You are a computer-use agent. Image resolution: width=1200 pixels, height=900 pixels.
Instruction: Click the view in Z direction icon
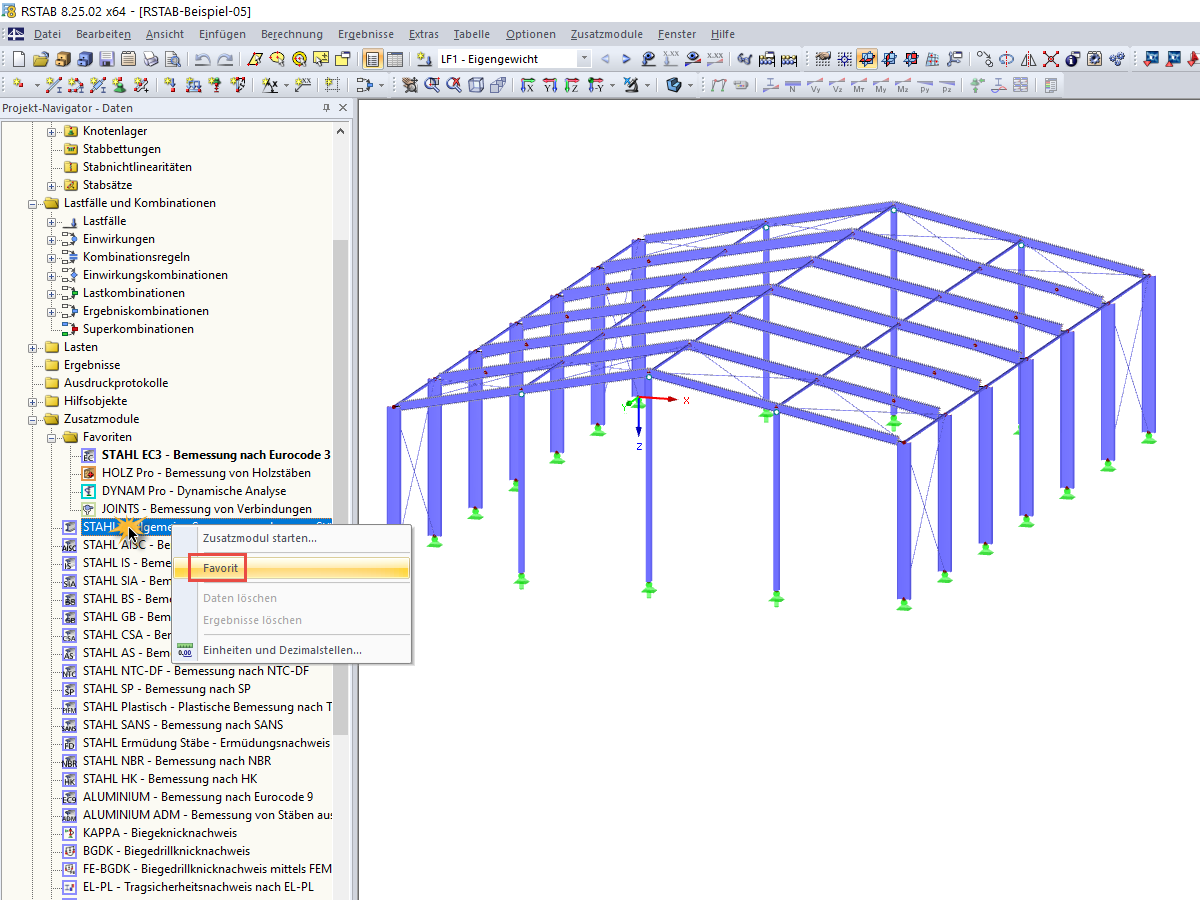pos(571,85)
